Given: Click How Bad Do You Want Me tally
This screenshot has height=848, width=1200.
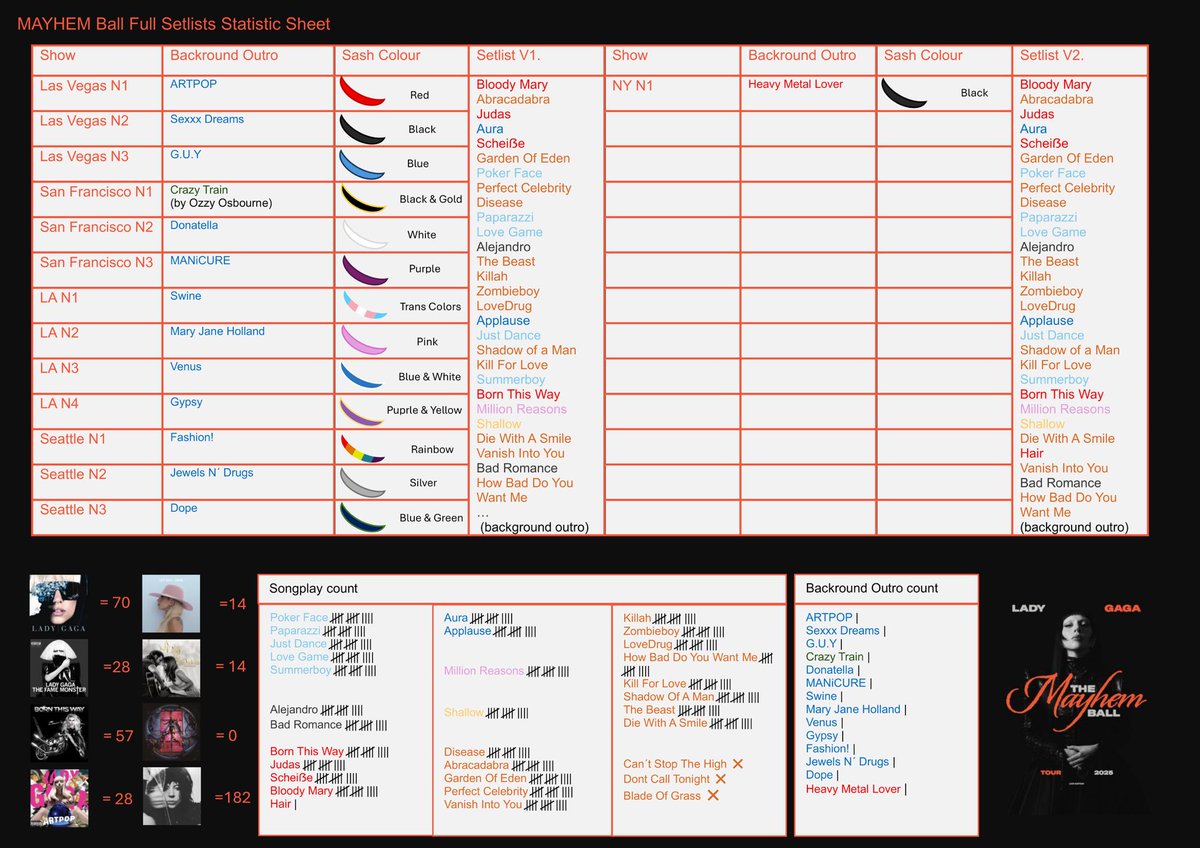Looking at the screenshot, I should 698,664.
